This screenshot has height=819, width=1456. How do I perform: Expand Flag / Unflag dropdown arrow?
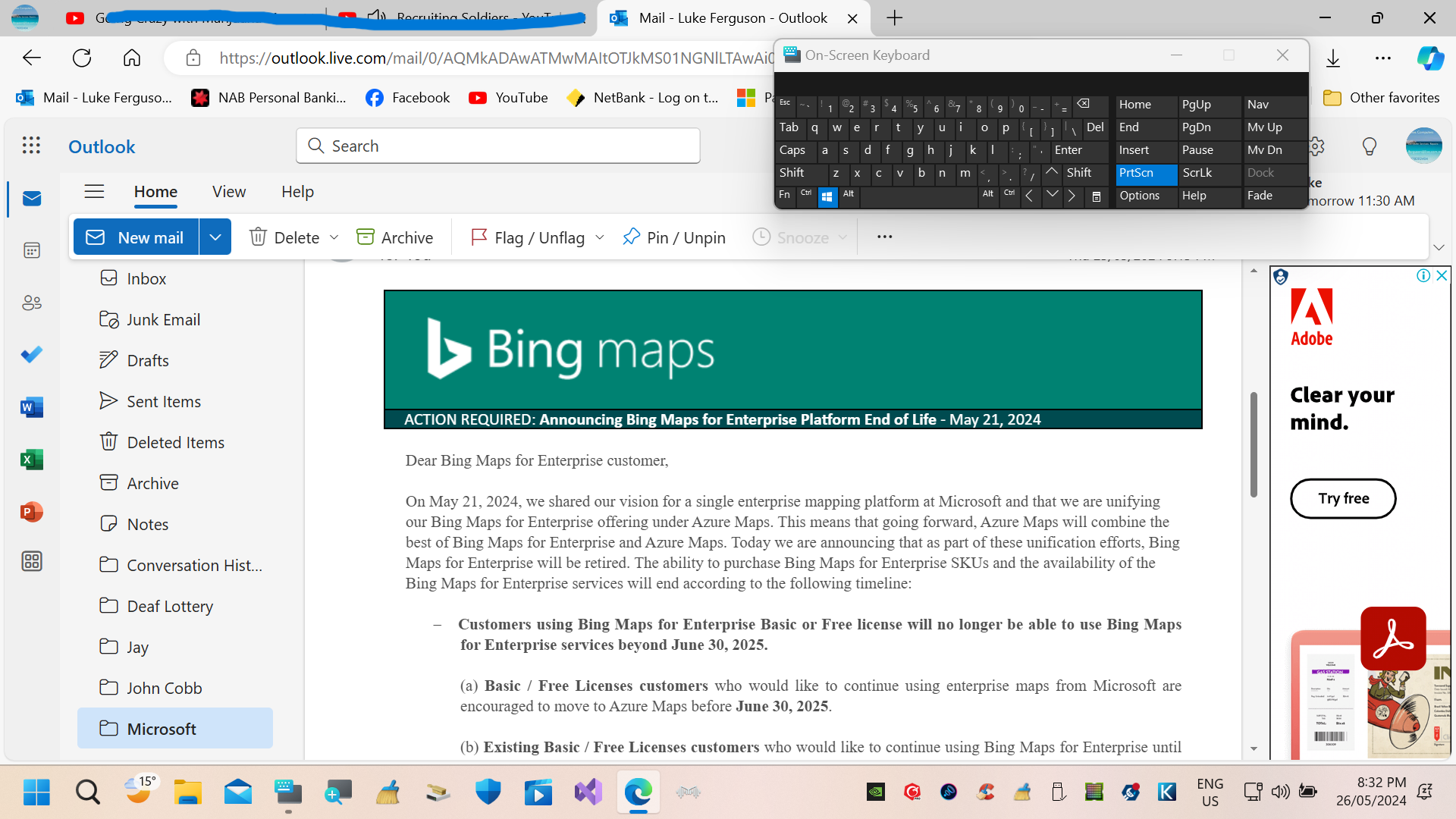[x=600, y=237]
